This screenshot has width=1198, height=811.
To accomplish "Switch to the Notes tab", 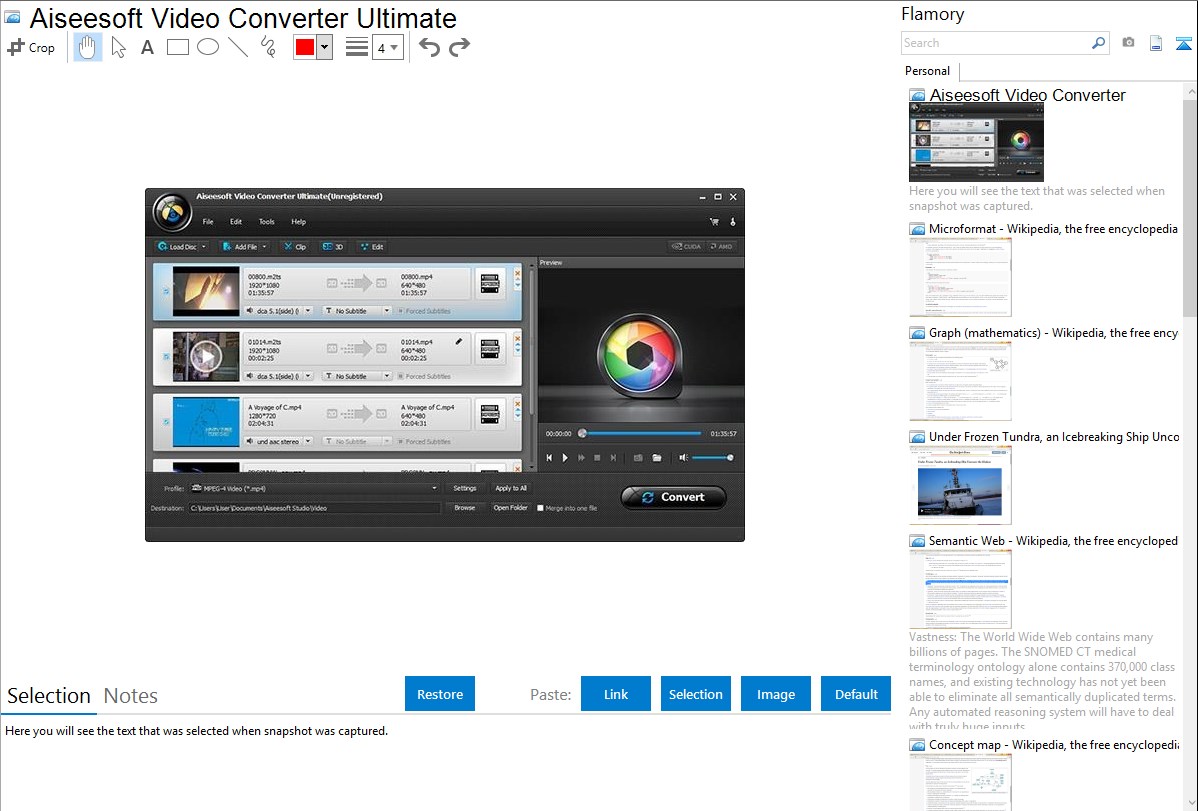I will click(x=131, y=696).
